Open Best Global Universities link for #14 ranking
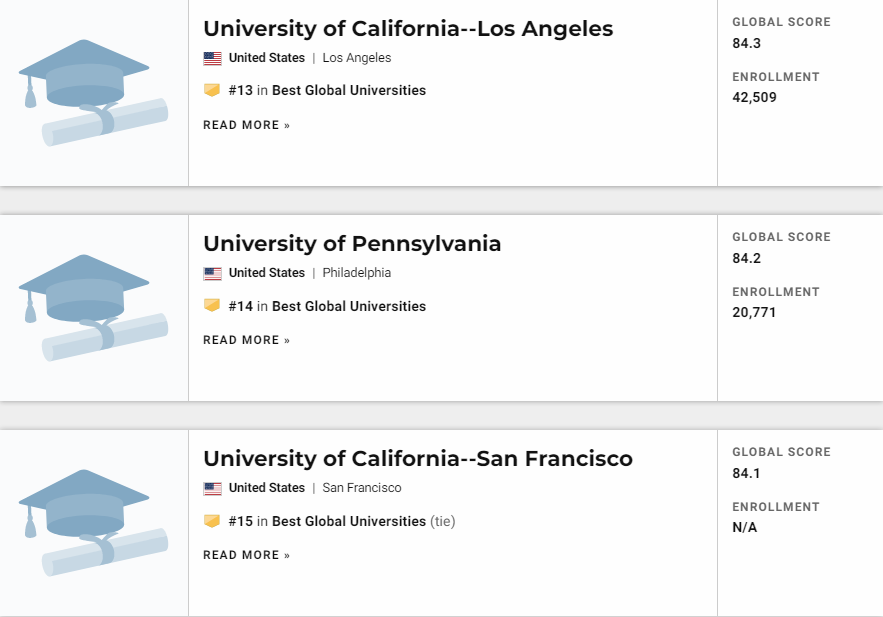Image resolution: width=883 pixels, height=617 pixels. [349, 306]
